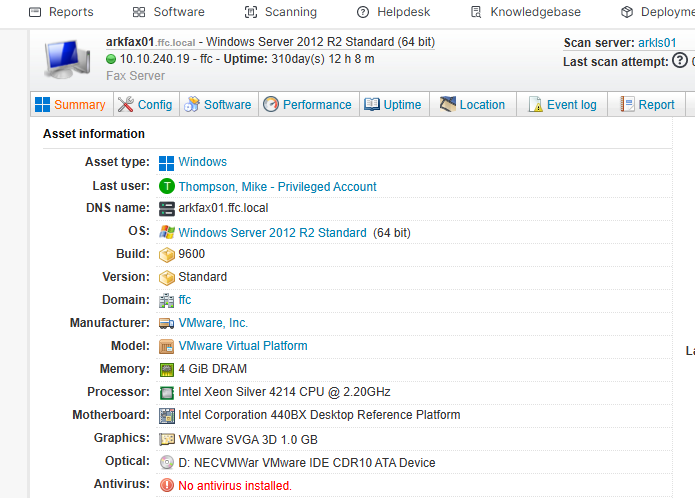Open the Scanning menu
Image resolution: width=695 pixels, height=498 pixels.
(280, 12)
